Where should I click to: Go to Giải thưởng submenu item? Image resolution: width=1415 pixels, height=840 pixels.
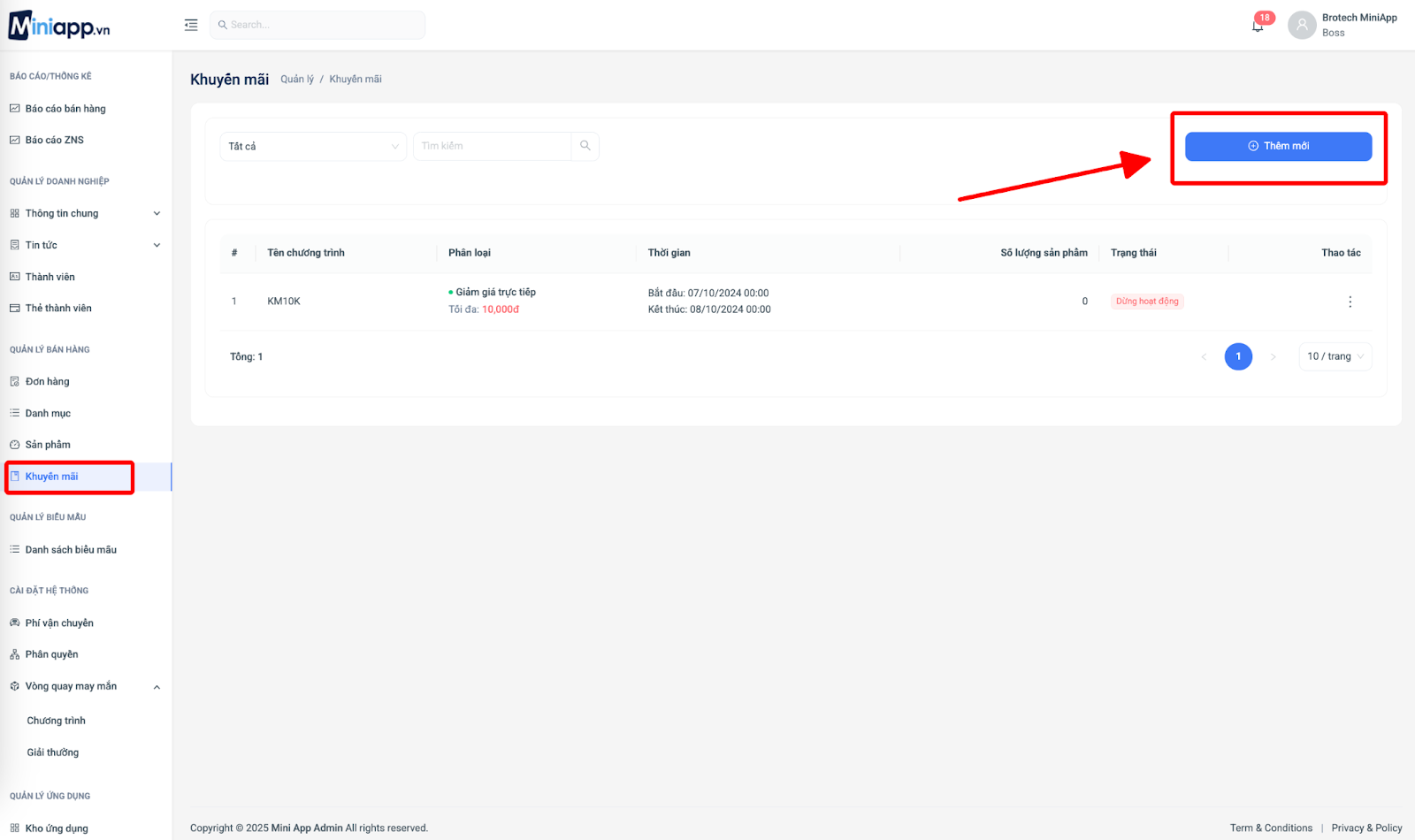click(x=53, y=752)
